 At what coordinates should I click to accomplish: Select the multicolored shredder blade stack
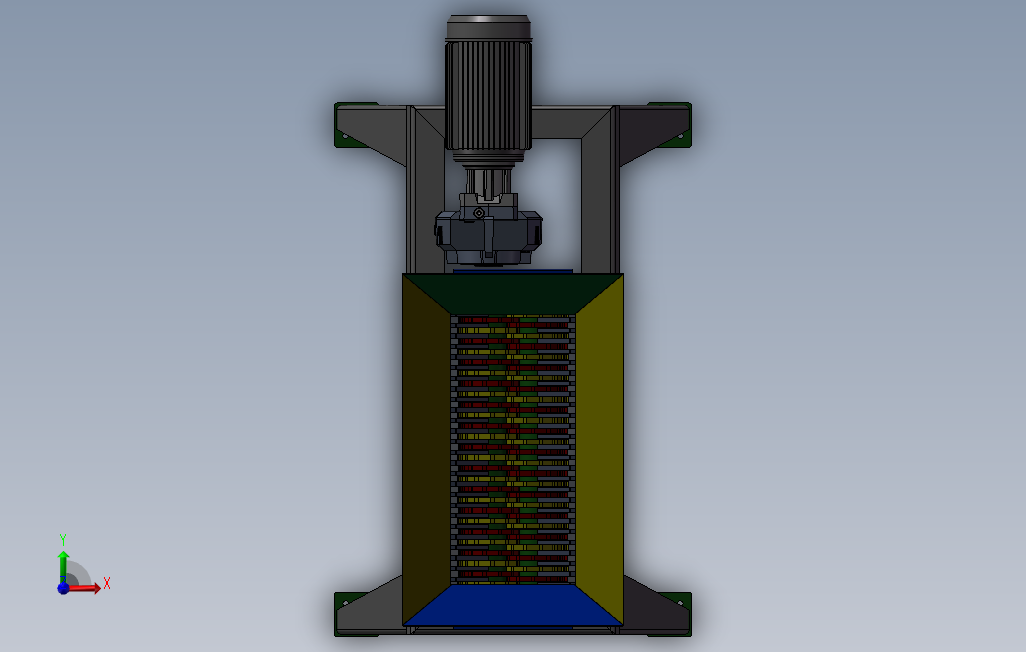click(513, 449)
